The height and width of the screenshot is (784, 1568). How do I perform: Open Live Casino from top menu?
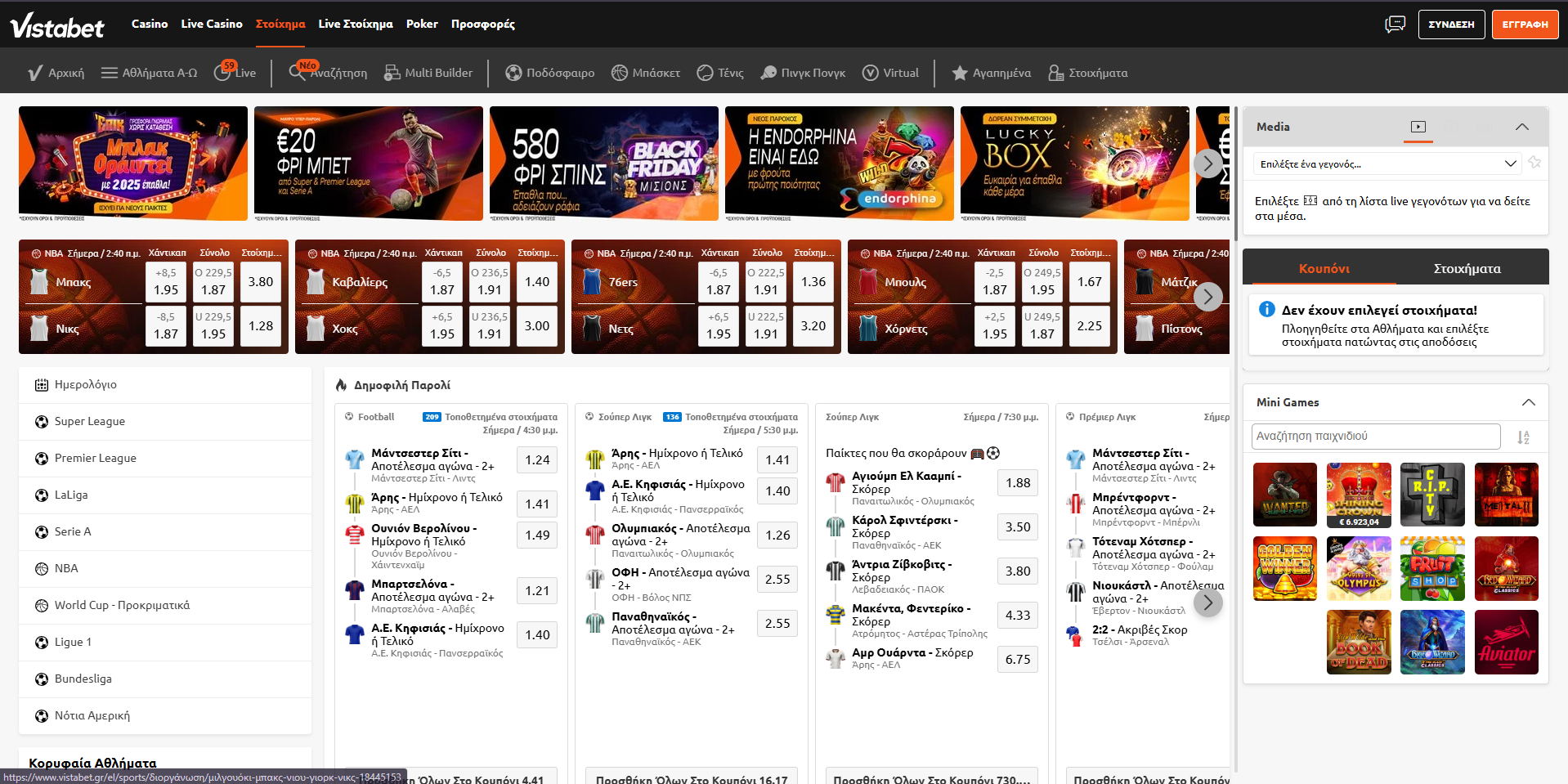click(212, 24)
